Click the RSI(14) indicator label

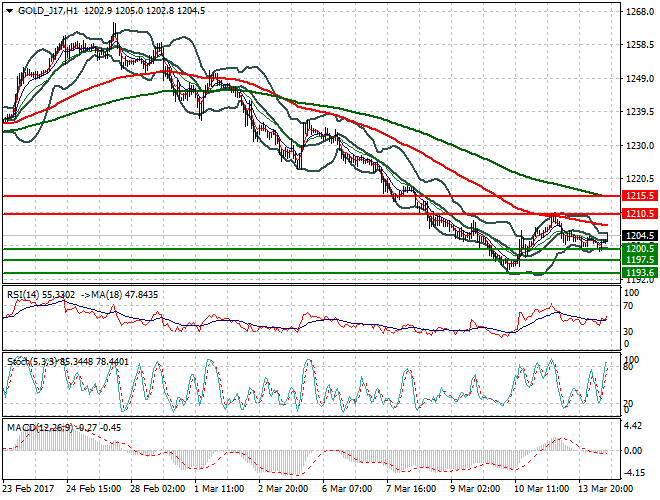(x=25, y=293)
